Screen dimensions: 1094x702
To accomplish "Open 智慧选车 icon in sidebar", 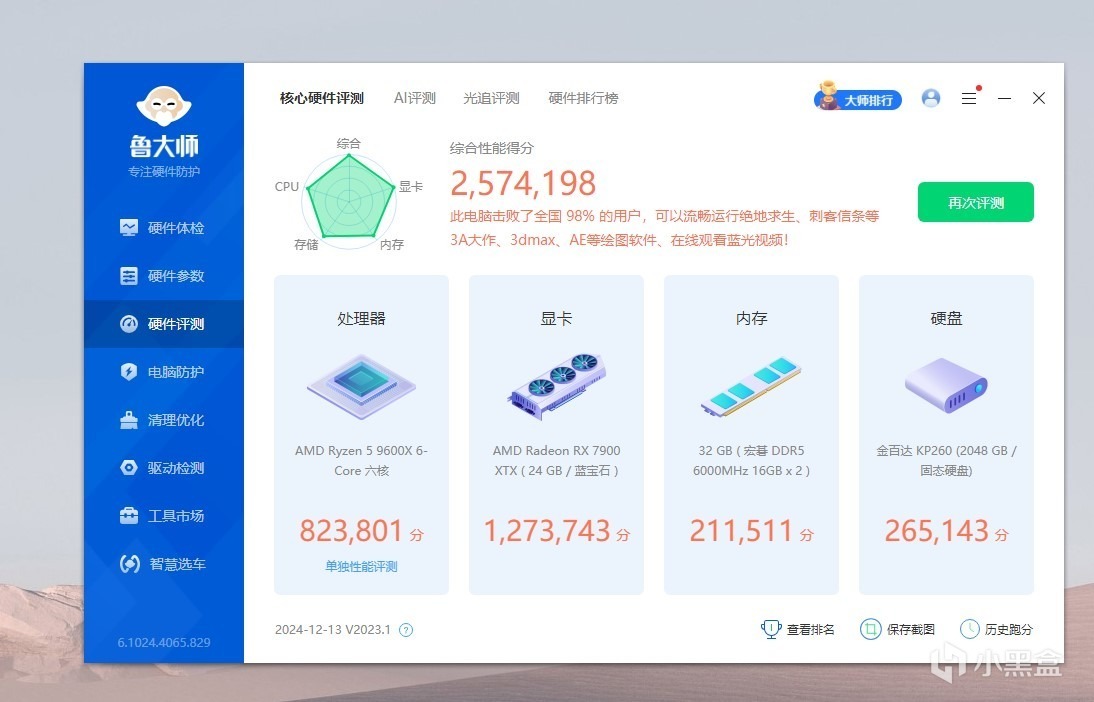I will [x=130, y=563].
